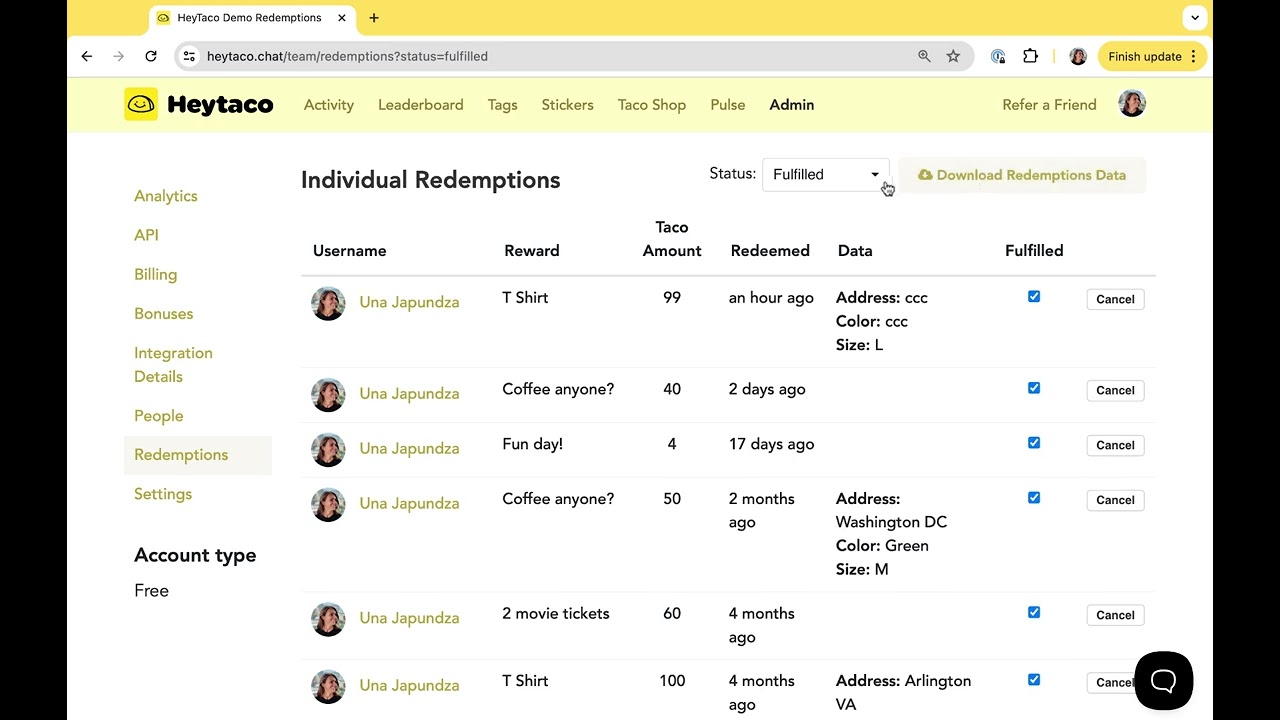The height and width of the screenshot is (720, 1280).
Task: Cancel the 2 movie tickets redemption
Action: (x=1115, y=615)
